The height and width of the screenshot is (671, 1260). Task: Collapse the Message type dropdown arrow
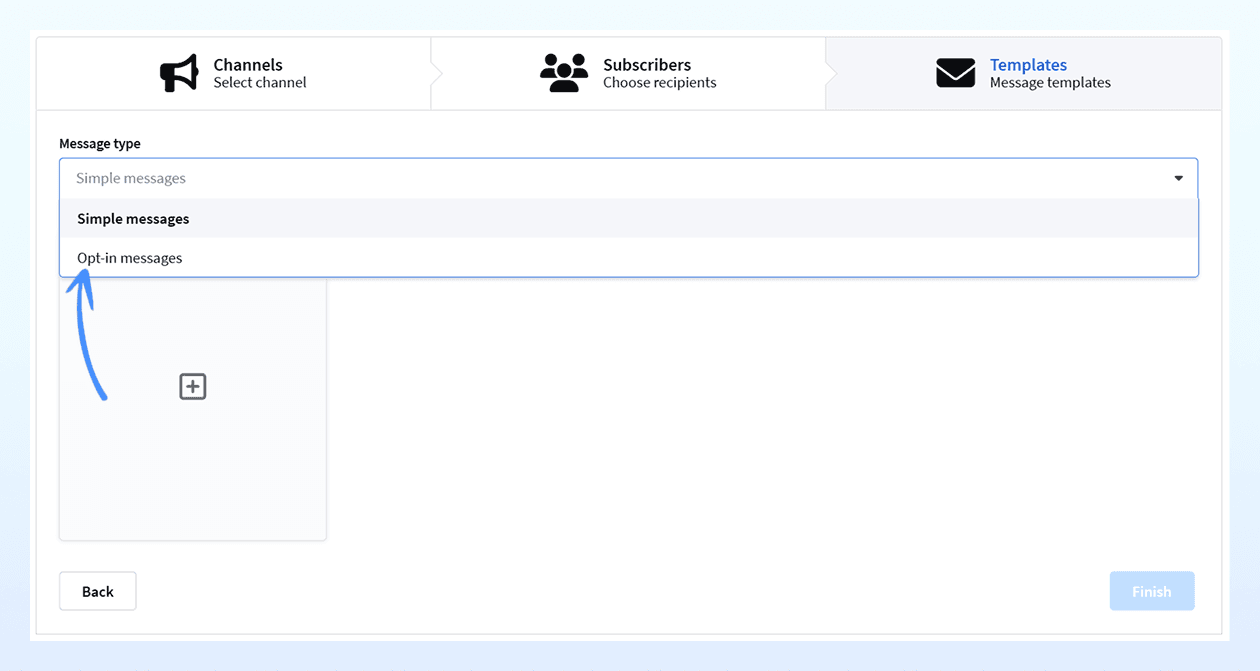1178,178
